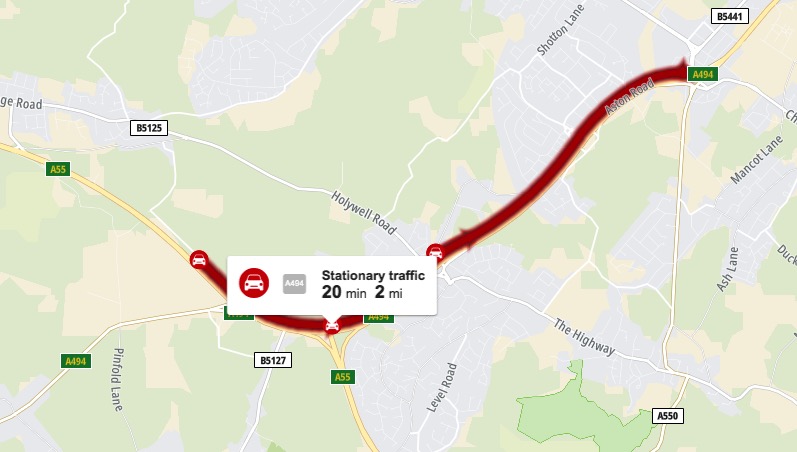Click the B5127 road label
Image resolution: width=797 pixels, height=452 pixels.
pos(273,360)
